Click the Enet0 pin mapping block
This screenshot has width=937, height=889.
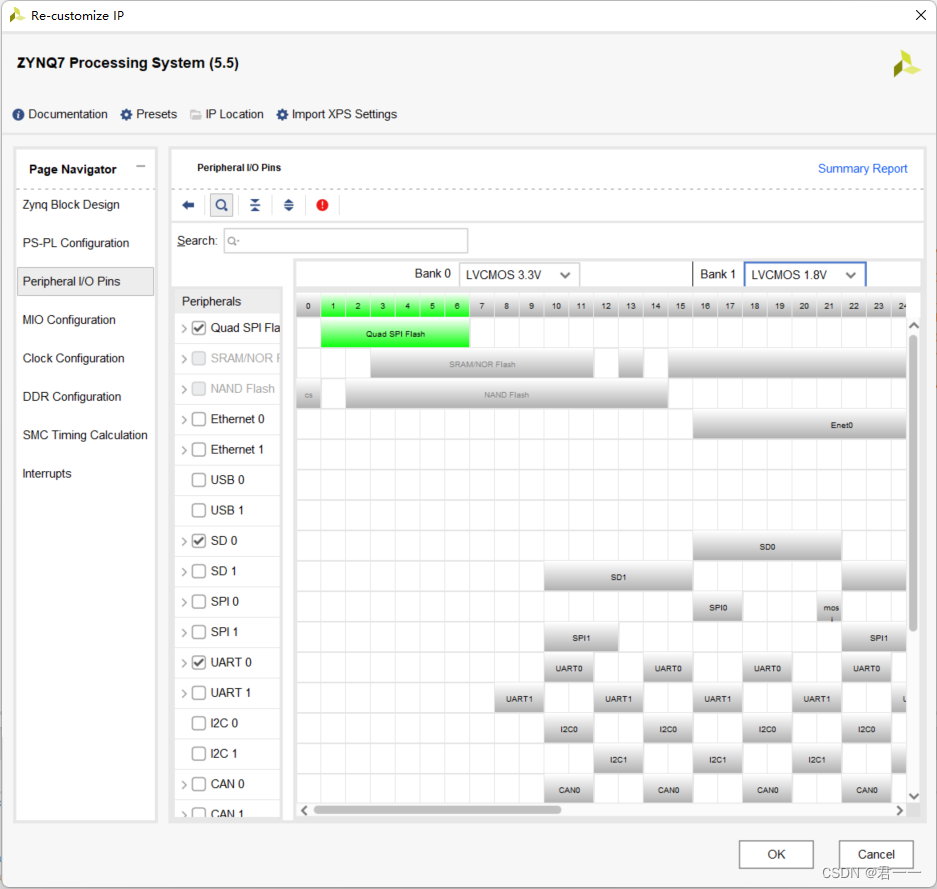[799, 425]
